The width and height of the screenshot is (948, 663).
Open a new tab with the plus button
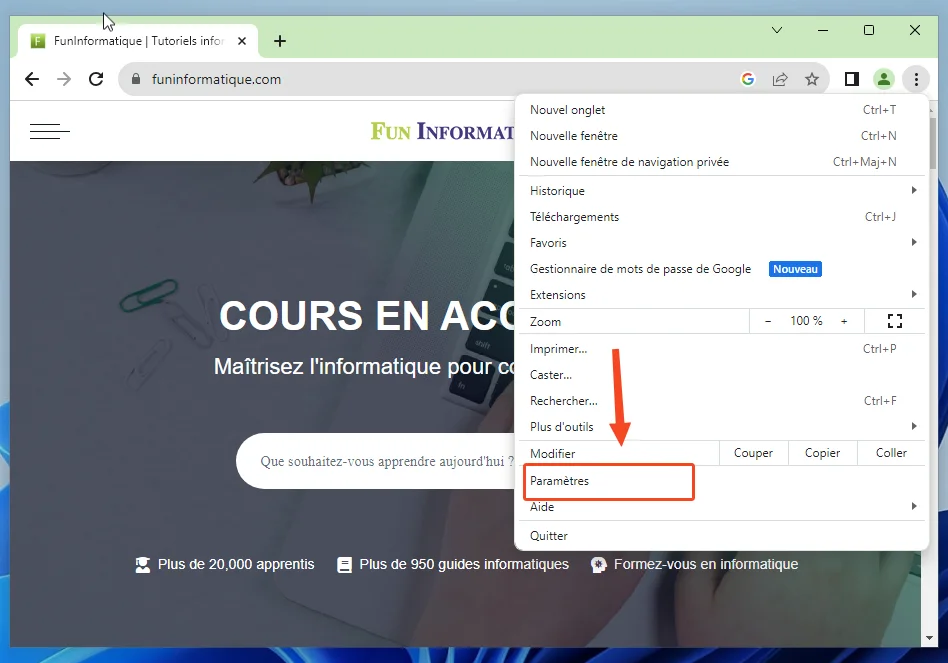coord(279,41)
